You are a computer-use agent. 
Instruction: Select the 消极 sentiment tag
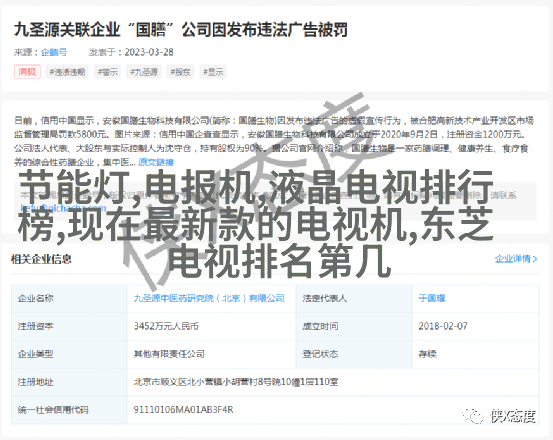(27, 72)
